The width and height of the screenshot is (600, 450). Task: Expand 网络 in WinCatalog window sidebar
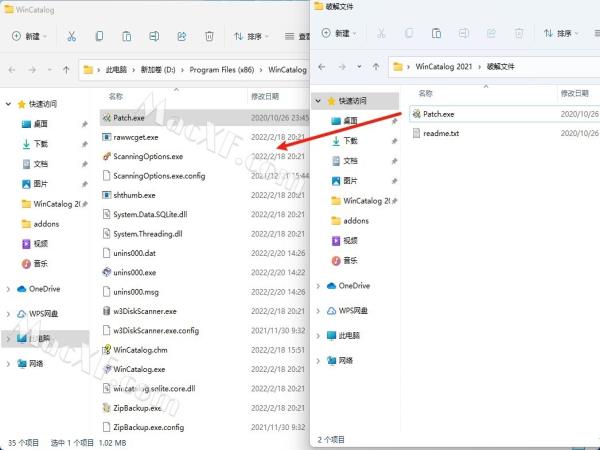click(8, 364)
